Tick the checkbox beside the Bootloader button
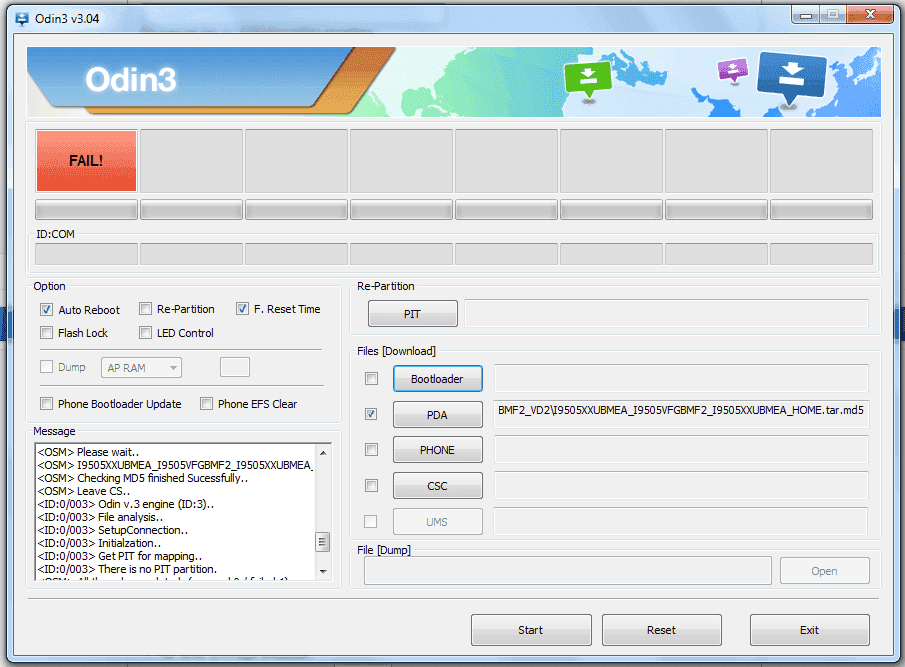The width and height of the screenshot is (905, 667). coord(372,379)
